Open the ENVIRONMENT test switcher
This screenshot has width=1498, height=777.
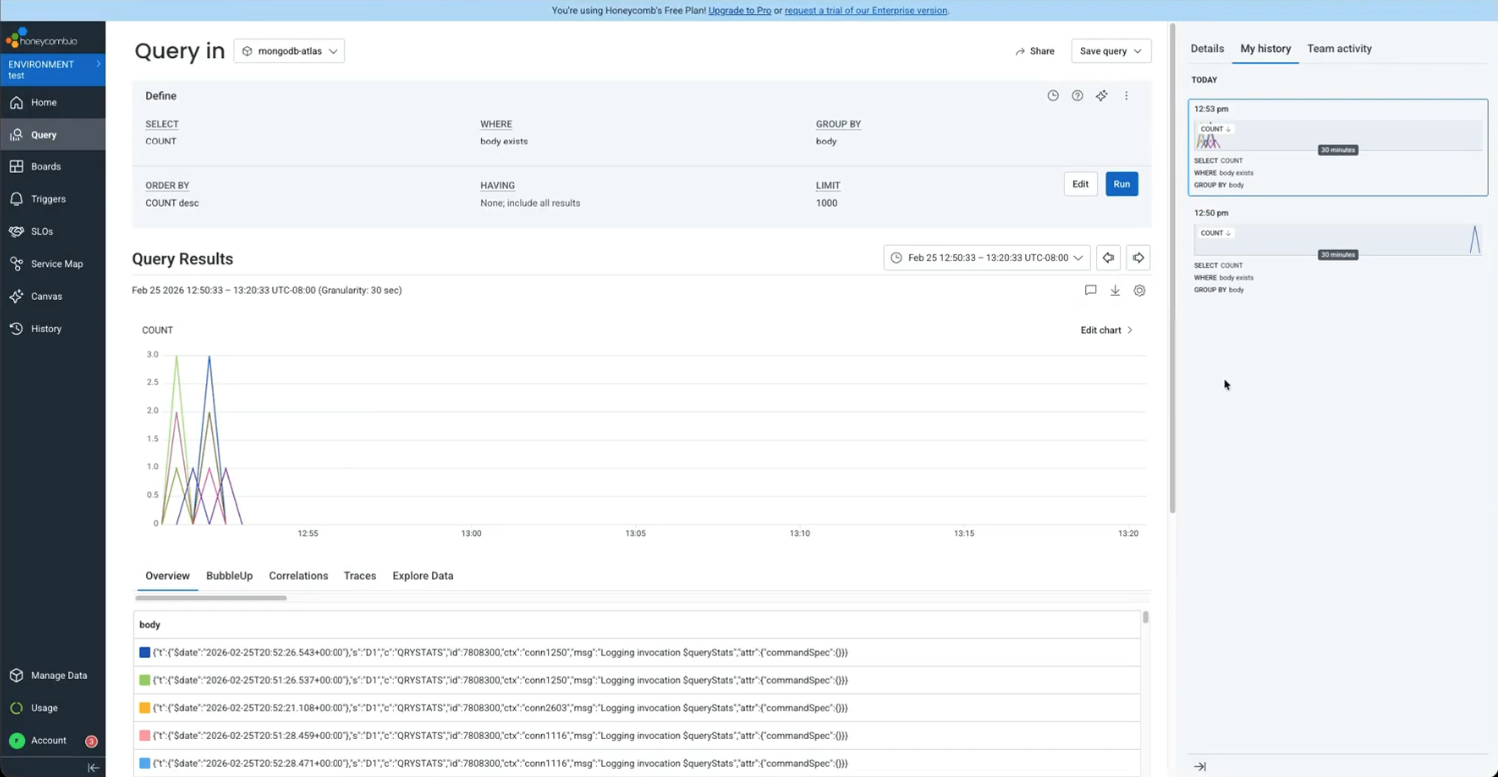click(x=52, y=70)
